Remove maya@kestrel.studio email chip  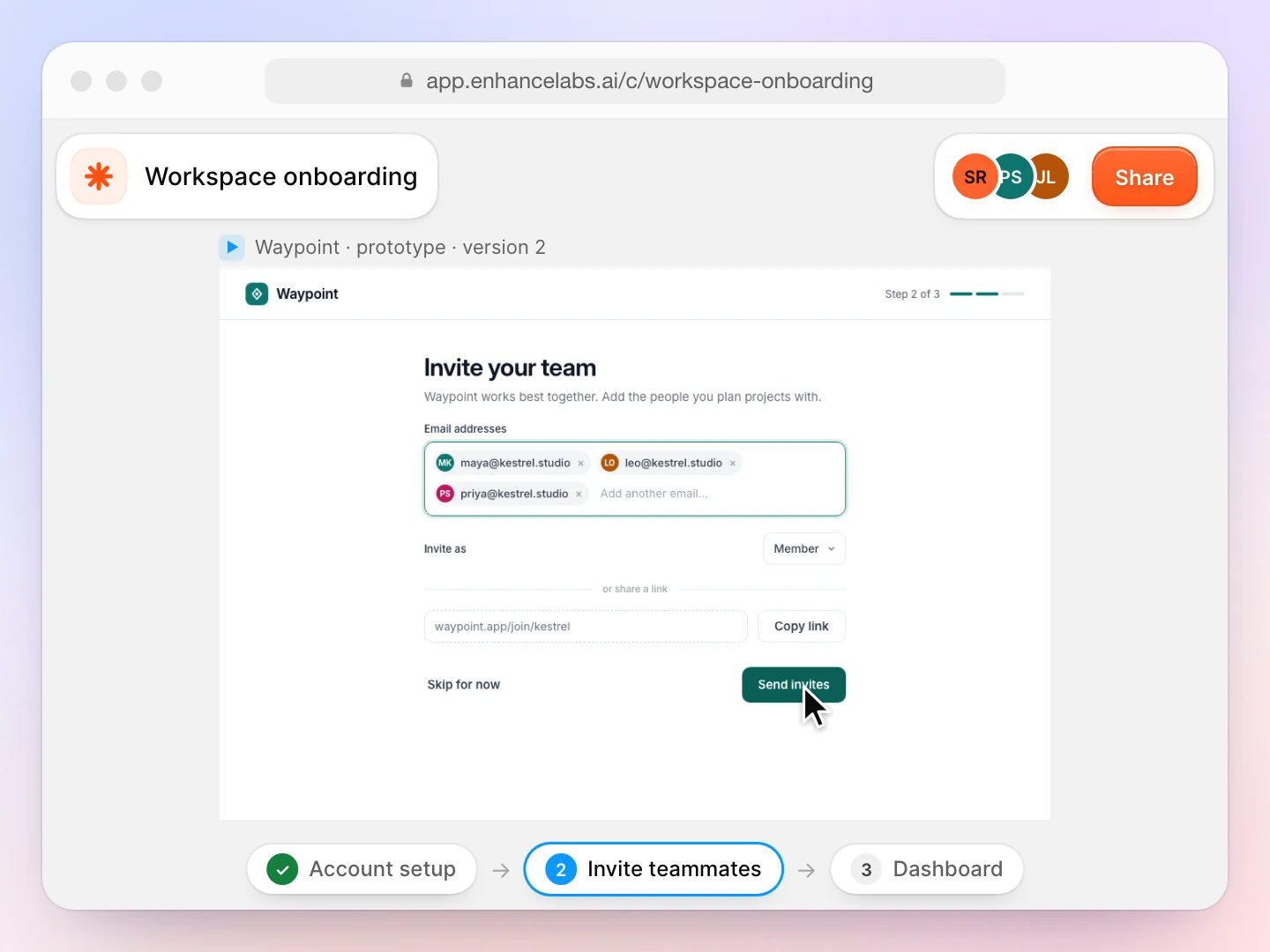pos(580,463)
